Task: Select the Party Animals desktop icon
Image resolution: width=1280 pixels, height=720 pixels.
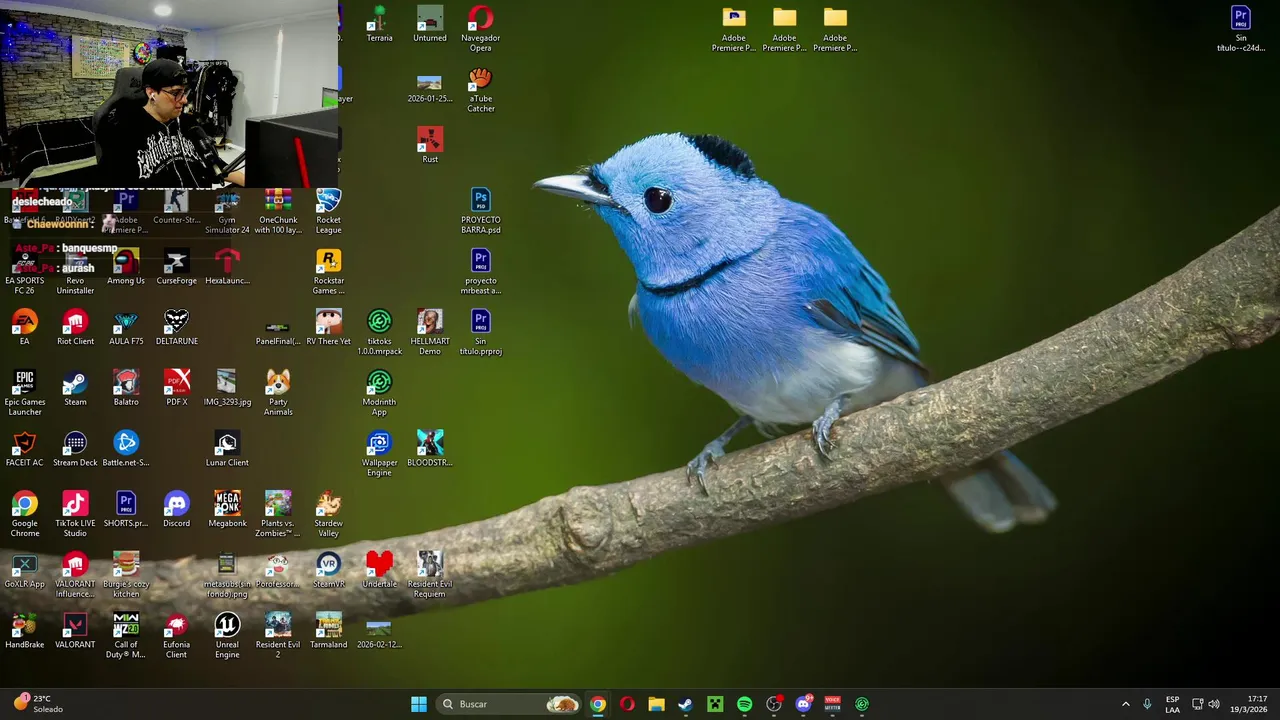Action: point(278,393)
